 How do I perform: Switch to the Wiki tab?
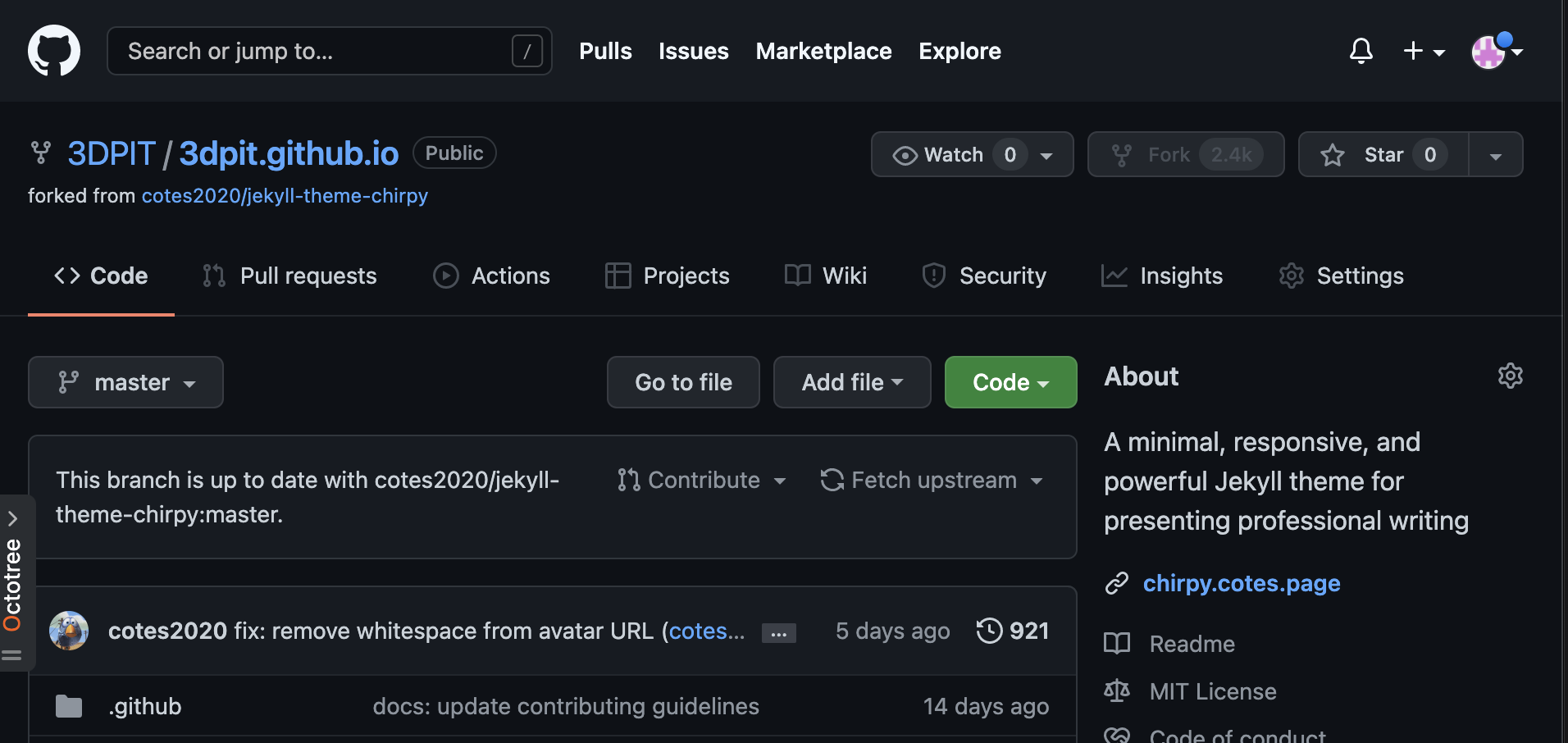[826, 276]
